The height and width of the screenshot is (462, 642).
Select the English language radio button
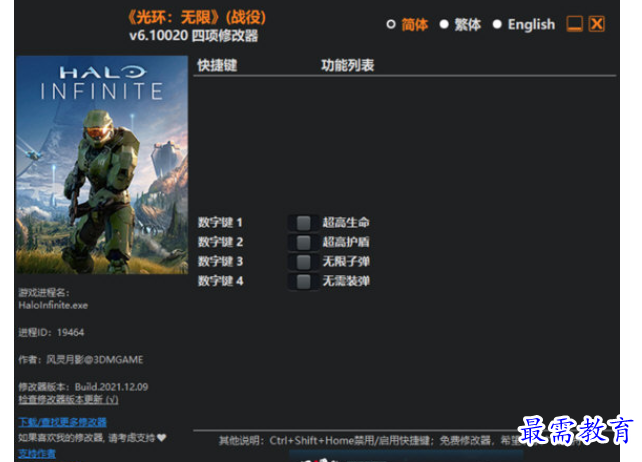coord(497,25)
